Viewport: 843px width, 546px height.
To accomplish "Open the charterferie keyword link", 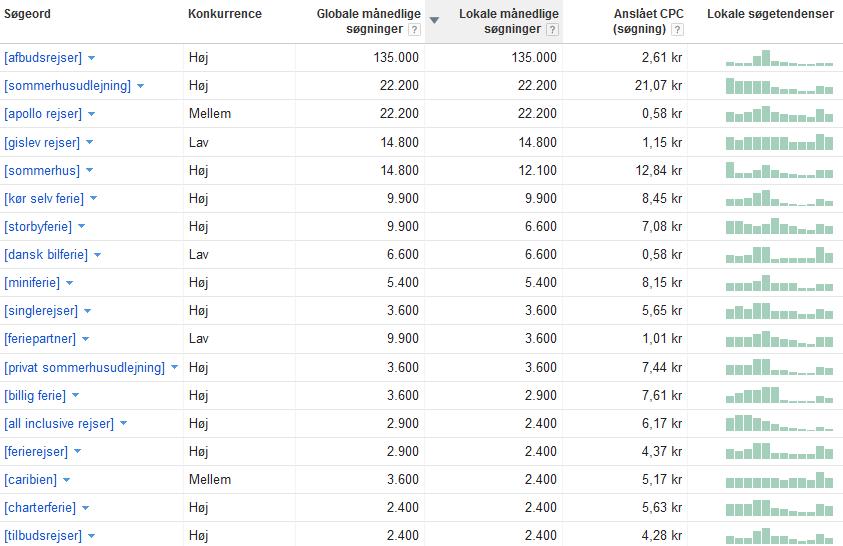I will coord(40,507).
